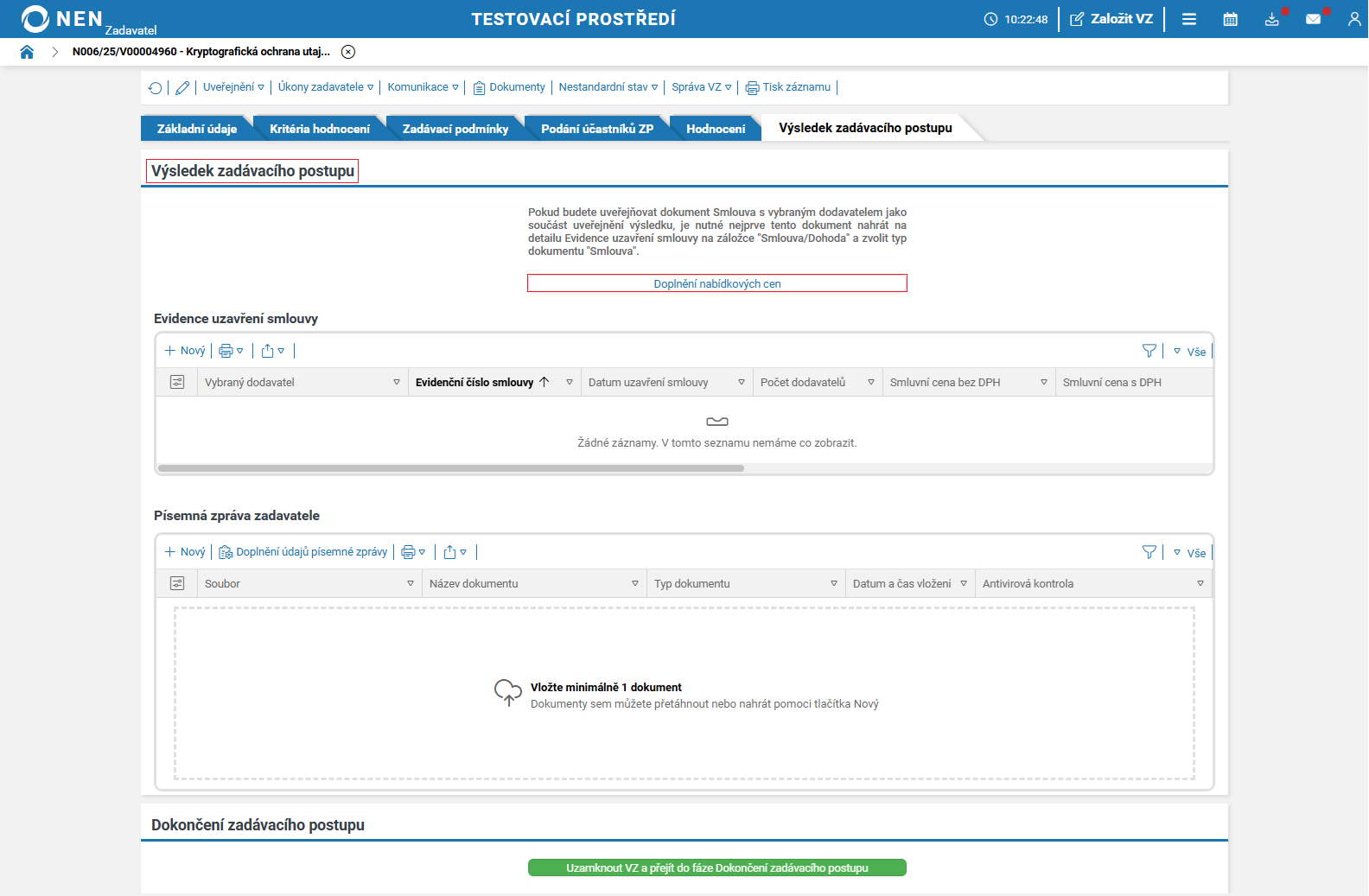Click the pencil edit icon
The height and width of the screenshot is (896, 1369).
[x=182, y=88]
